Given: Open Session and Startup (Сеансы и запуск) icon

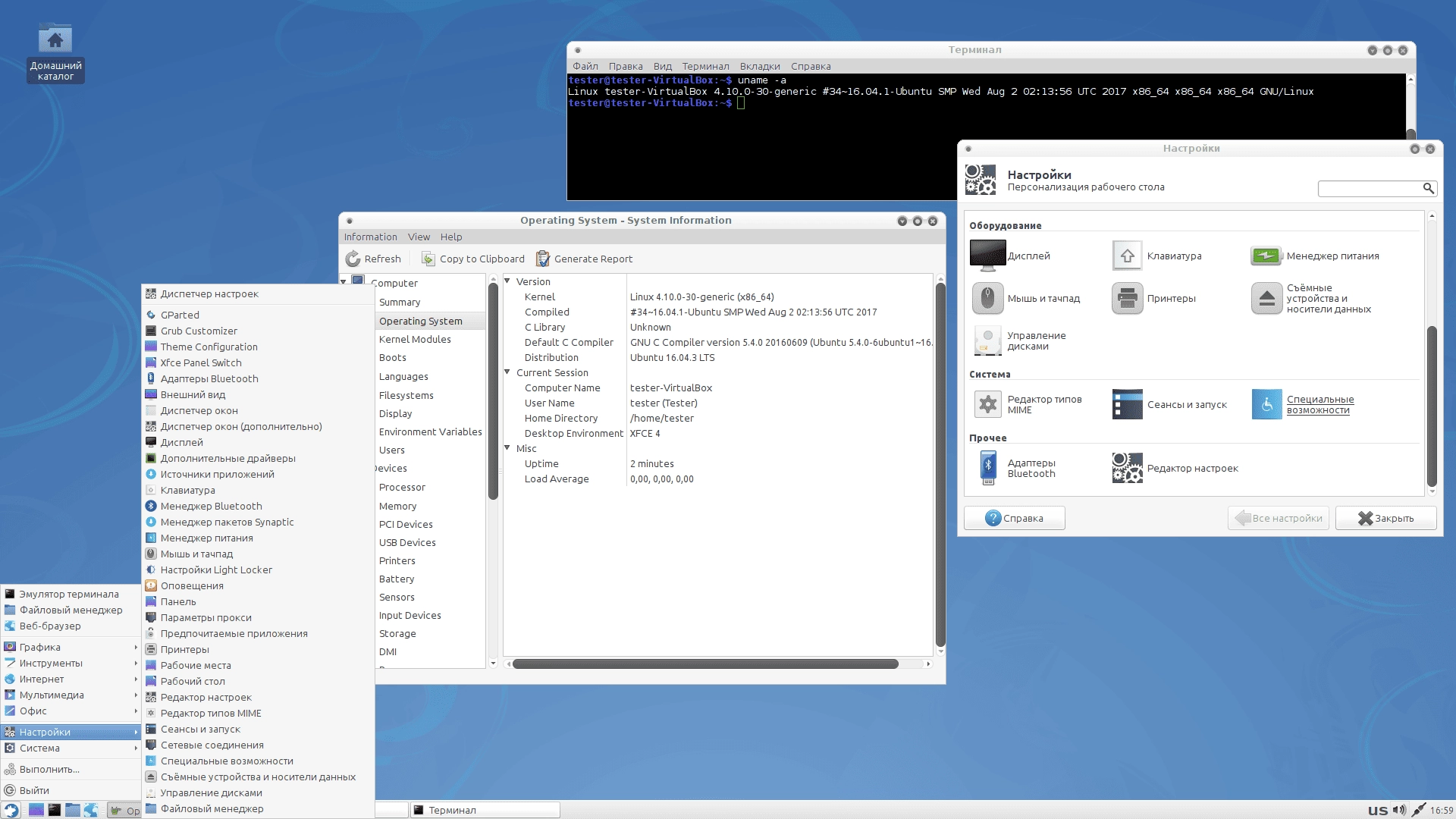Looking at the screenshot, I should (x=1127, y=404).
